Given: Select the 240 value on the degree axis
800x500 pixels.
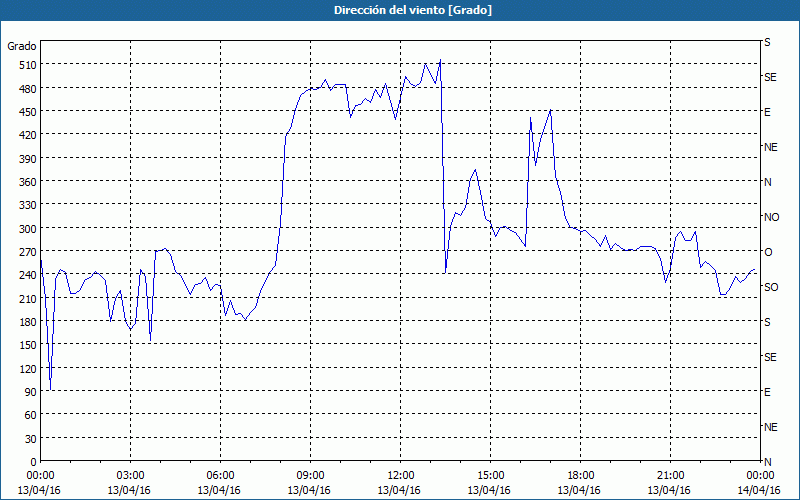Looking at the screenshot, I should point(28,276).
